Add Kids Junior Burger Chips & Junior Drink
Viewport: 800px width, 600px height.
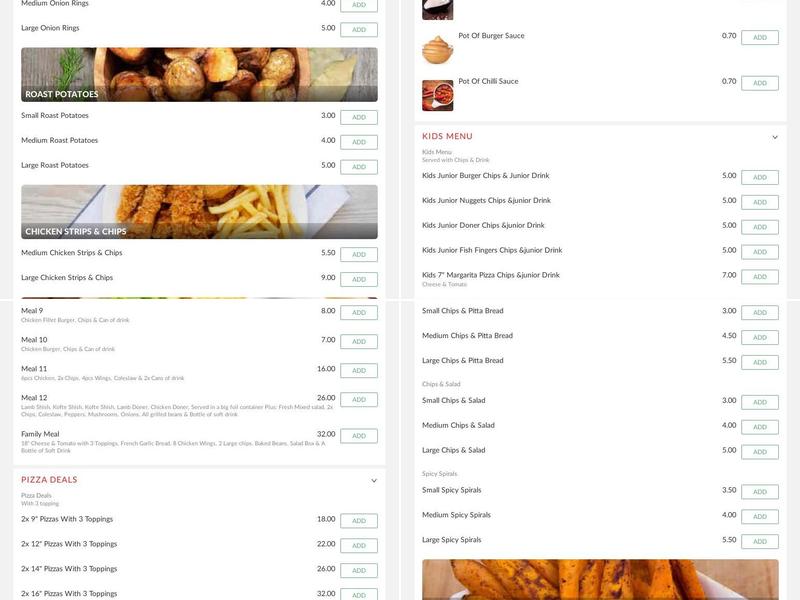pos(761,175)
